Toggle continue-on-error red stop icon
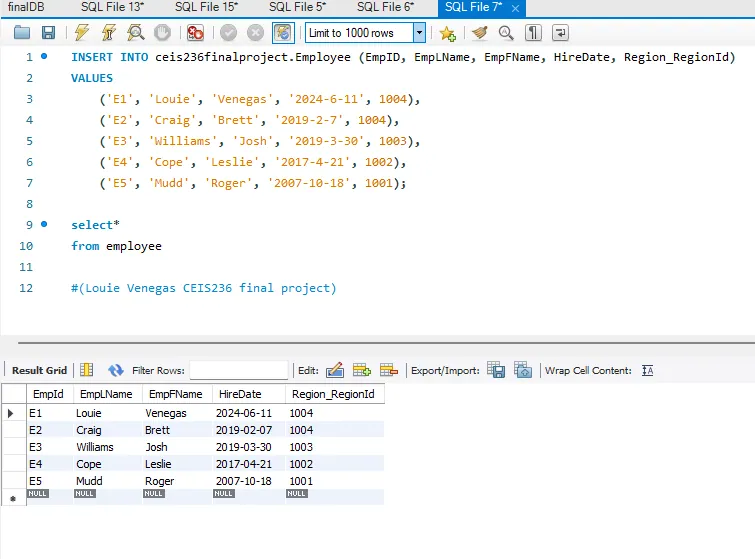The width and height of the screenshot is (755, 559). pos(195,33)
